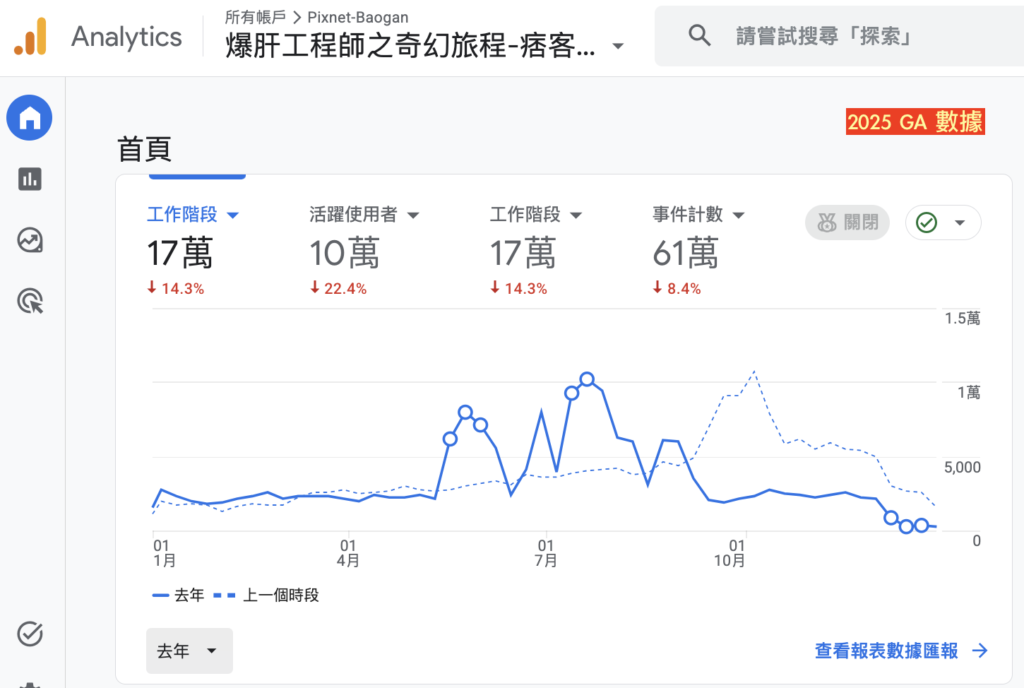Open the property selector dropdown arrow

pos(617,46)
